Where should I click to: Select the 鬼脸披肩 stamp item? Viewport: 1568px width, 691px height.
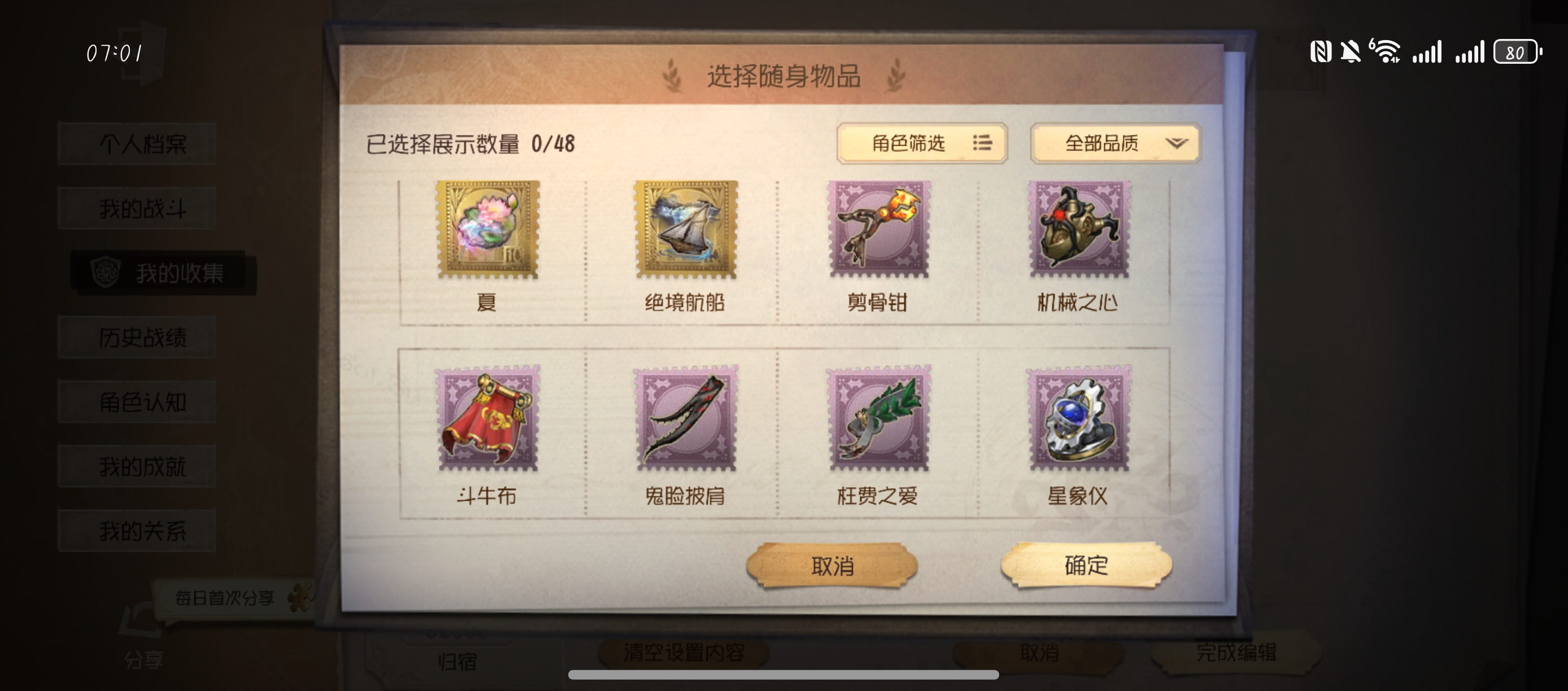click(x=686, y=418)
